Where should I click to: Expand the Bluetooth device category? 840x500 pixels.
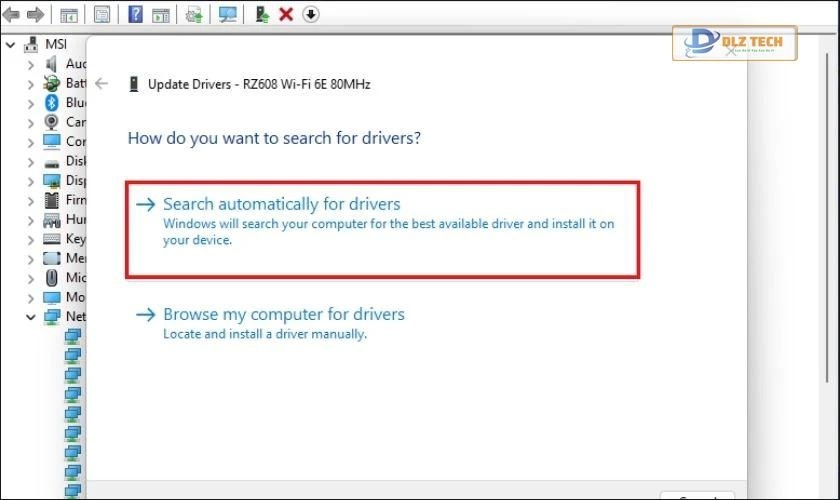31,103
